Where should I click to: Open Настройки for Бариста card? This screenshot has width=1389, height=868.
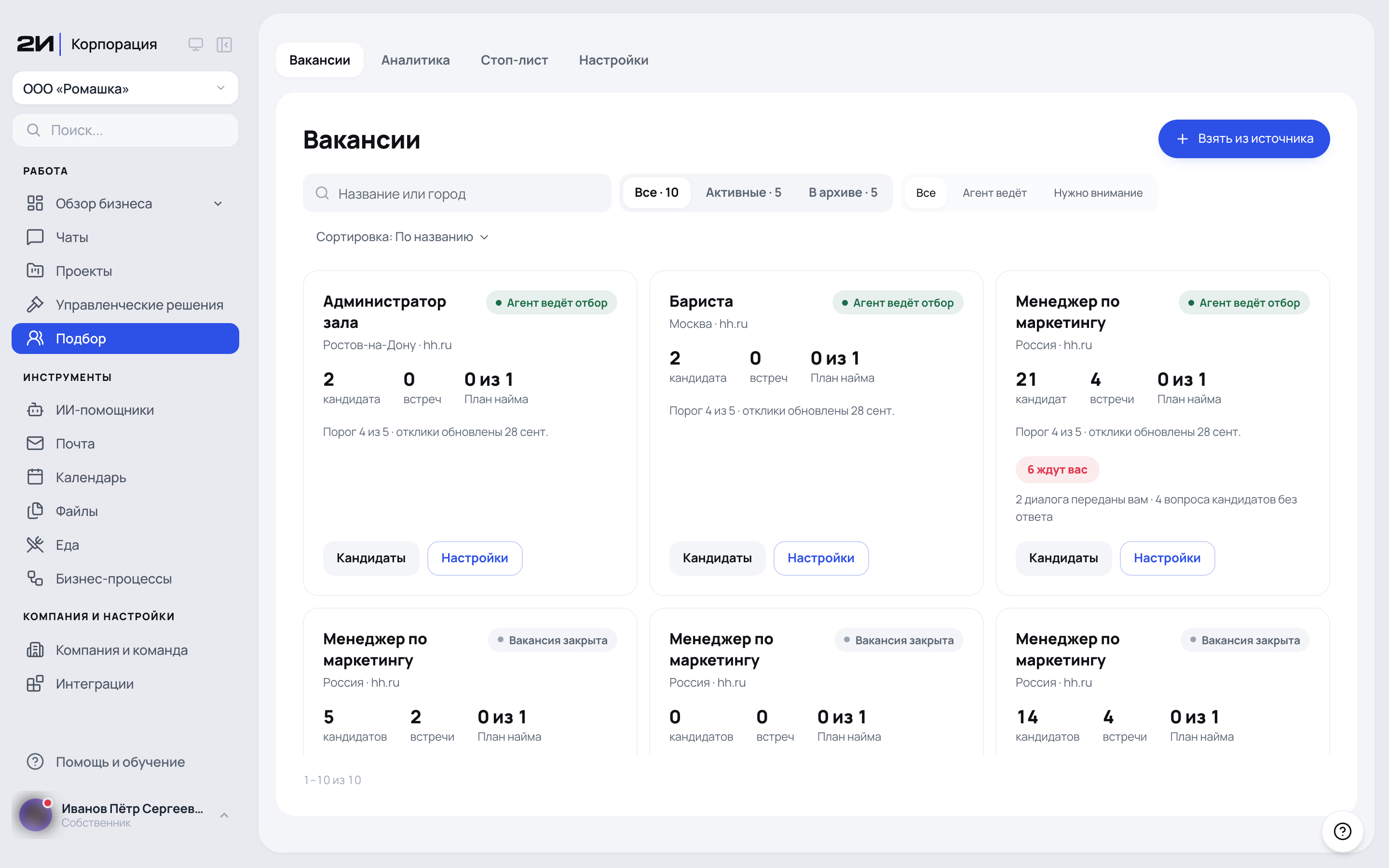click(821, 558)
